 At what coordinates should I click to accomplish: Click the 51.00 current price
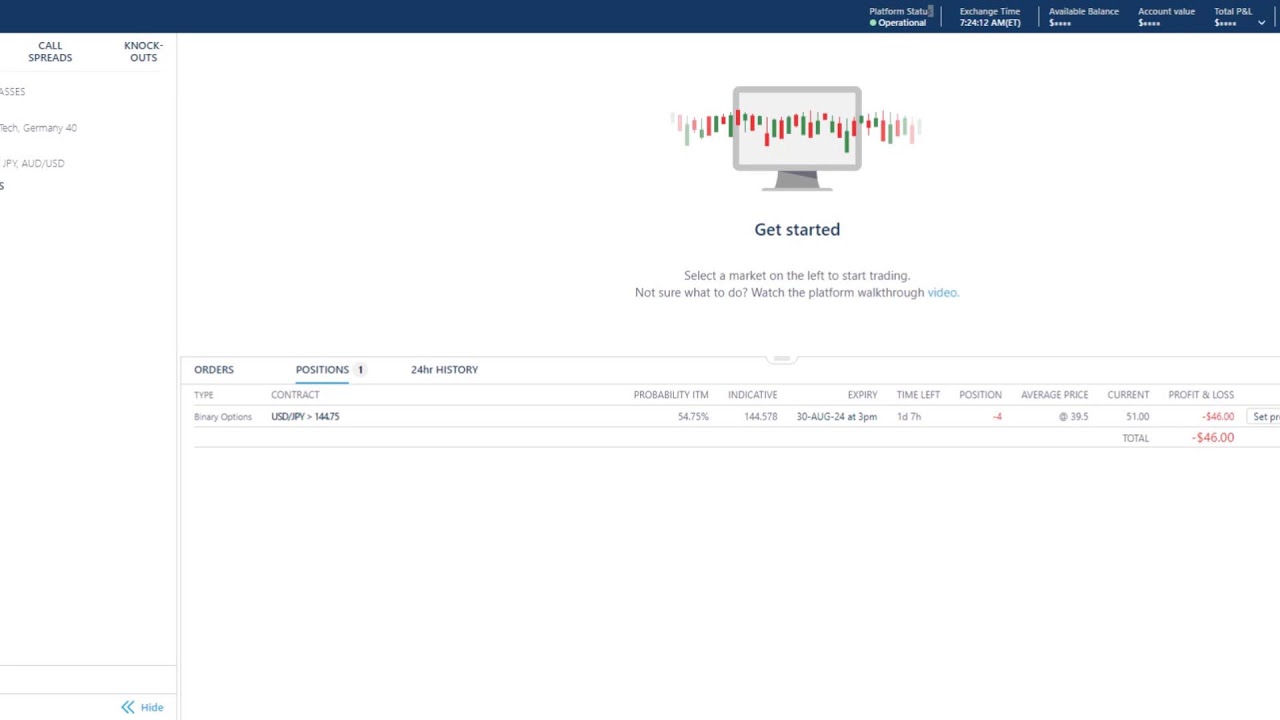coord(1137,417)
